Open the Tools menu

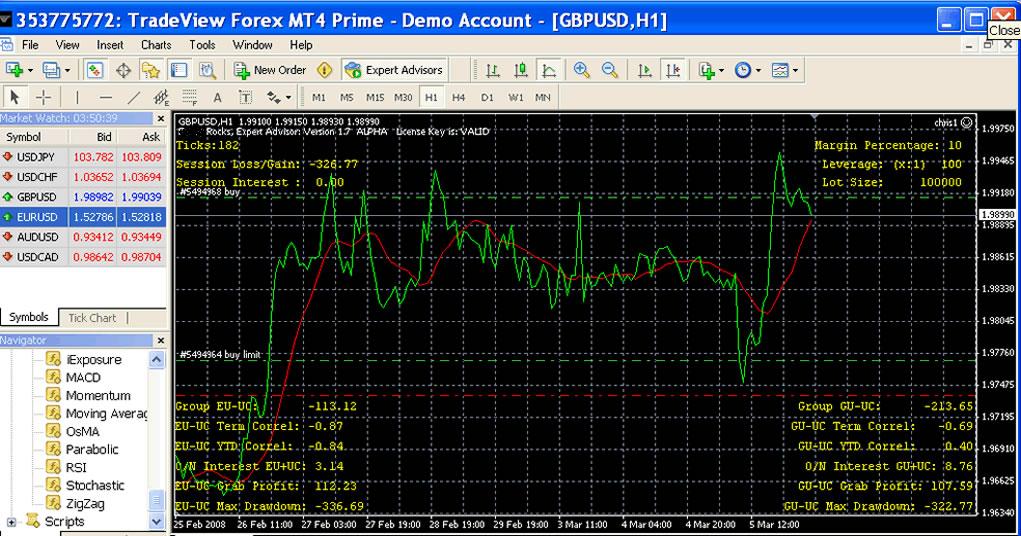203,45
